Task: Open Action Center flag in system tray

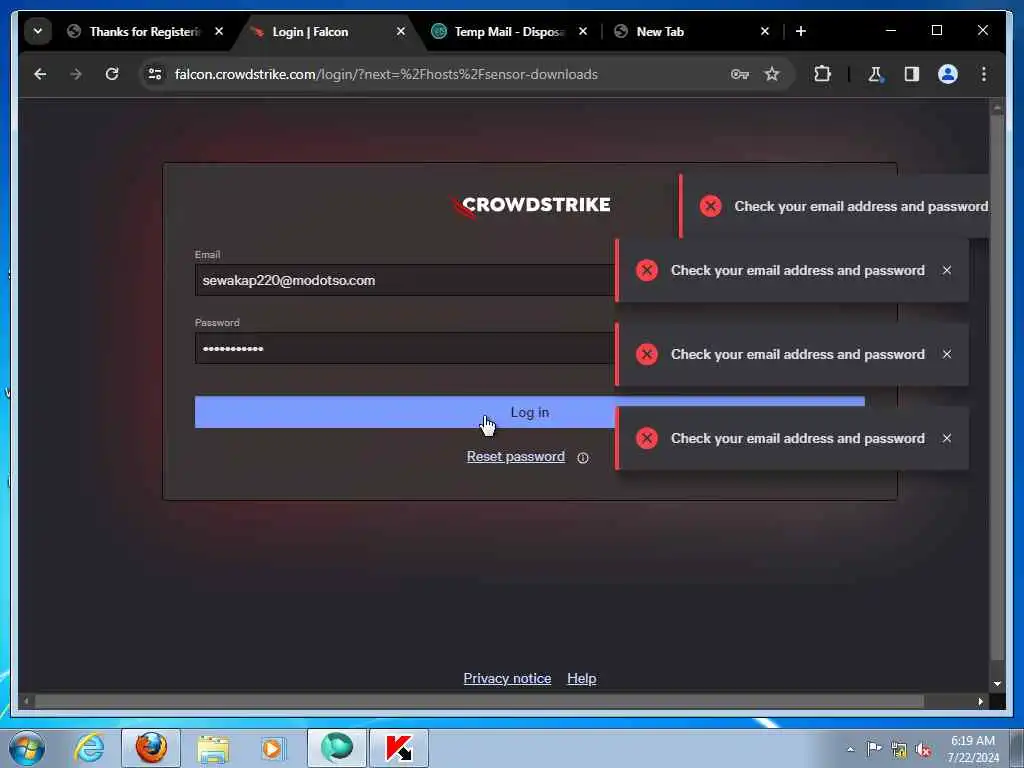Action: [x=873, y=749]
